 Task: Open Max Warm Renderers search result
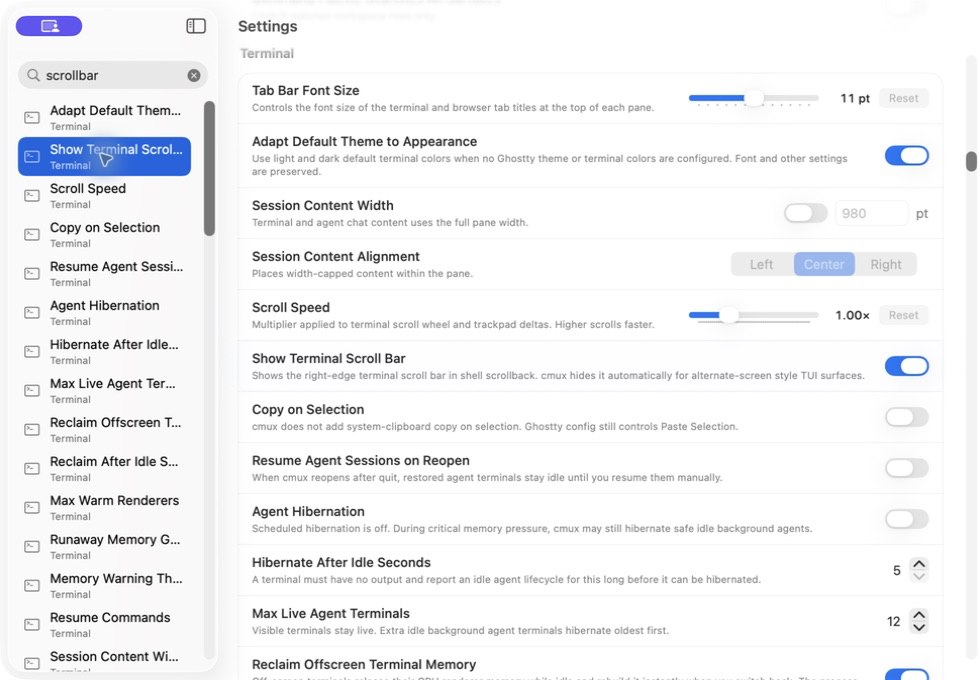click(104, 508)
